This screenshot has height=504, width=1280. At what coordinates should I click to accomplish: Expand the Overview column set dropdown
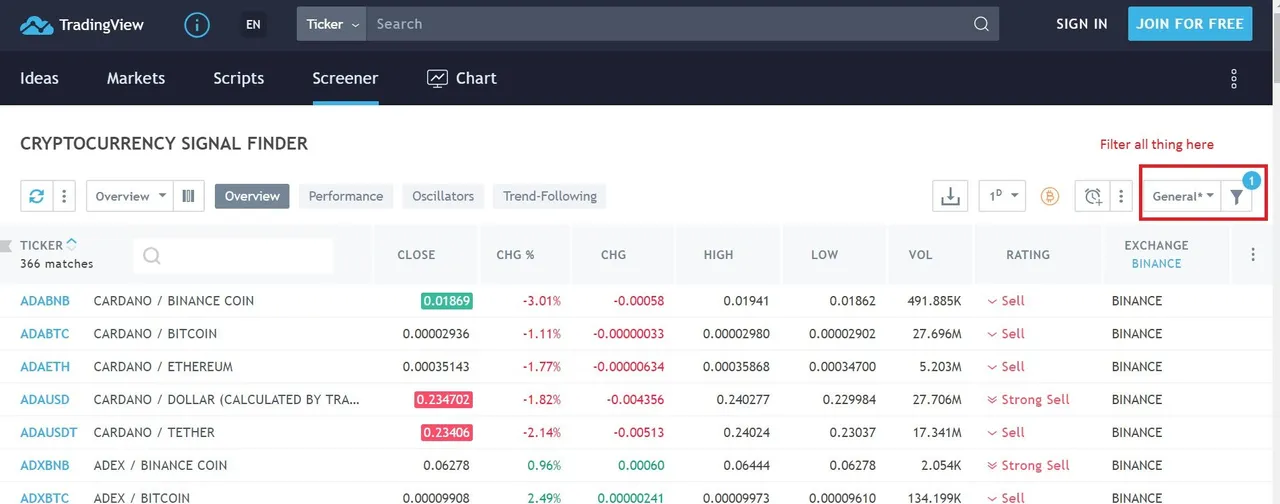[131, 196]
